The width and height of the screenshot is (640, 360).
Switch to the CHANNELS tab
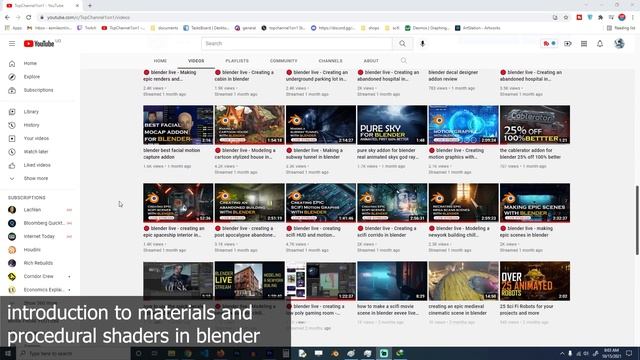pyautogui.click(x=331, y=61)
